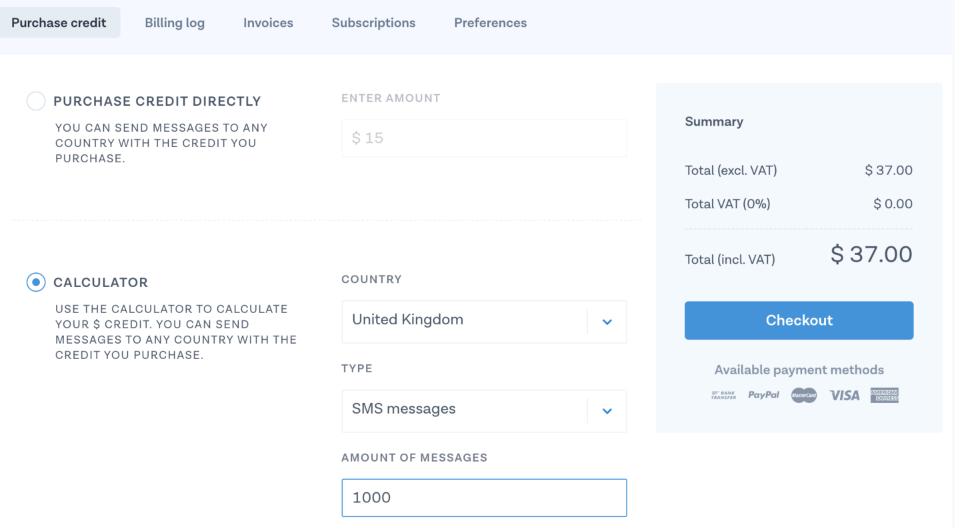Click the Purchase Credit Directly heading label
The height and width of the screenshot is (528, 955).
(157, 101)
